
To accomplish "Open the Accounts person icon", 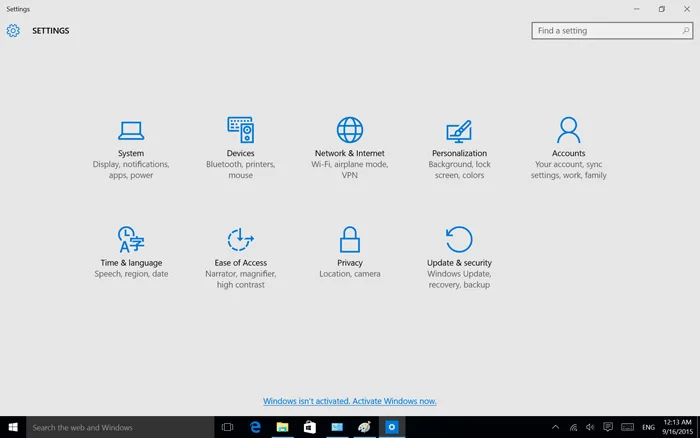I will [x=568, y=130].
